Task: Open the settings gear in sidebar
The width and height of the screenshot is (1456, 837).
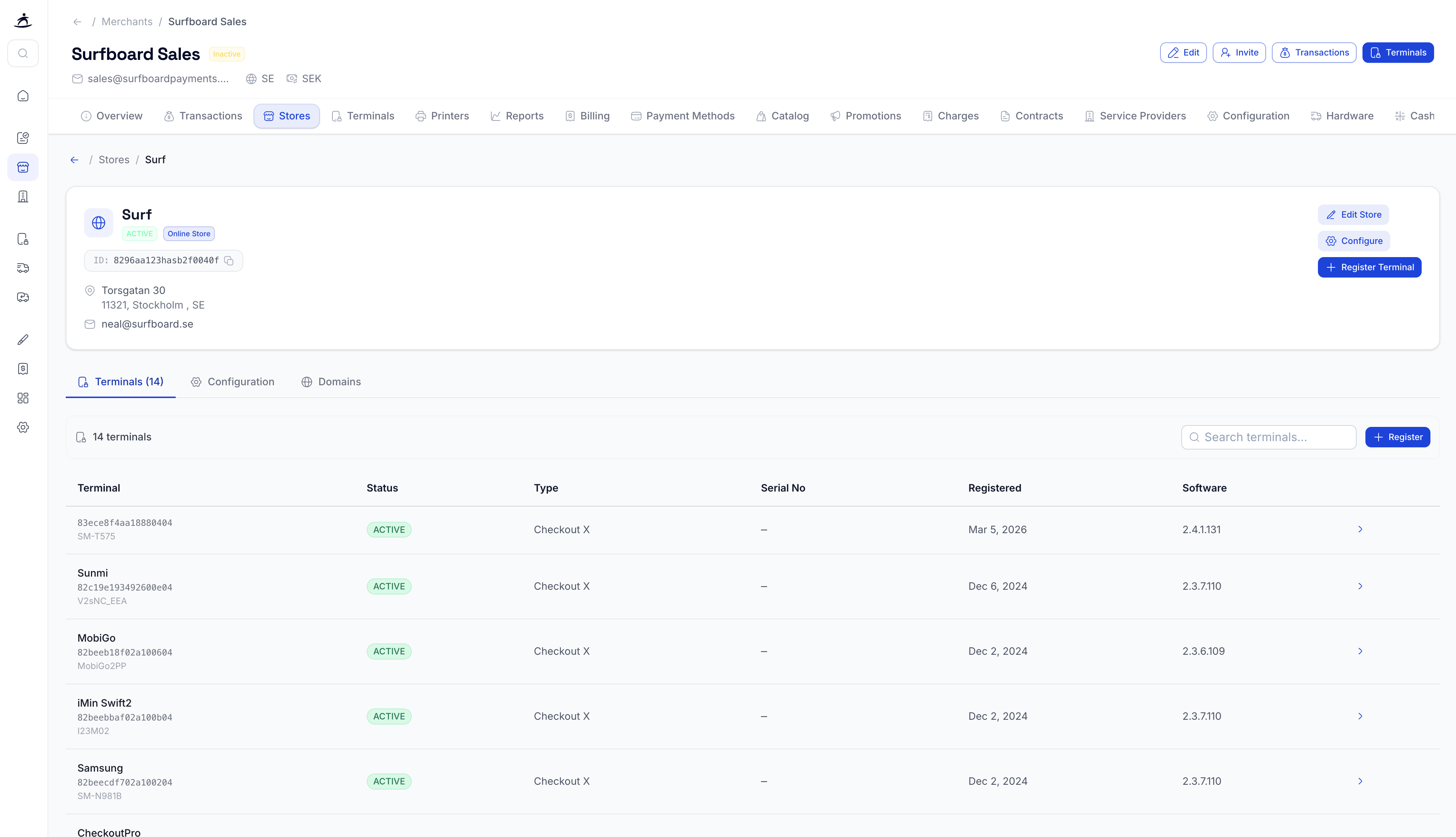Action: tap(23, 427)
